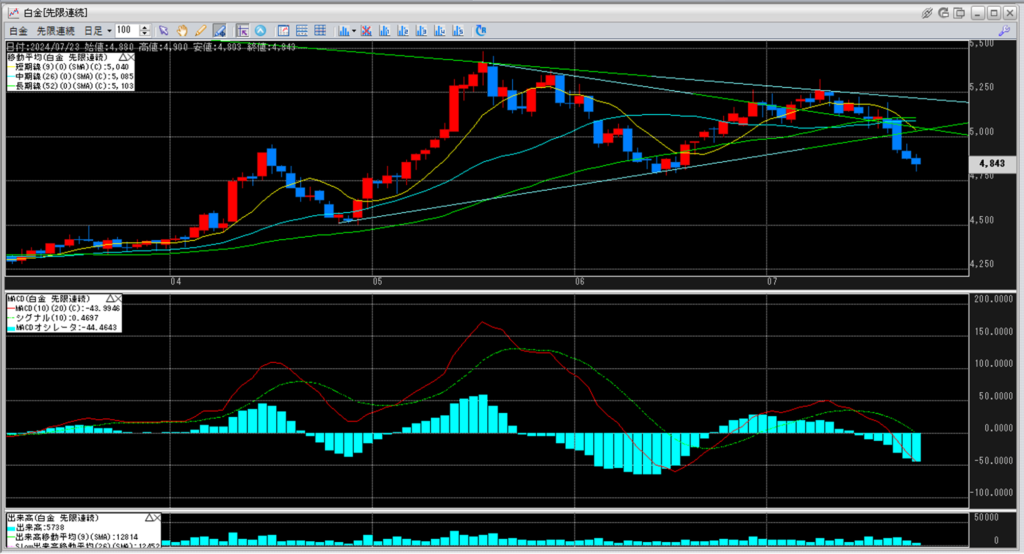This screenshot has height=554, width=1024.
Task: Toggle the highlighted drawing edit mode button
Action: (217, 31)
